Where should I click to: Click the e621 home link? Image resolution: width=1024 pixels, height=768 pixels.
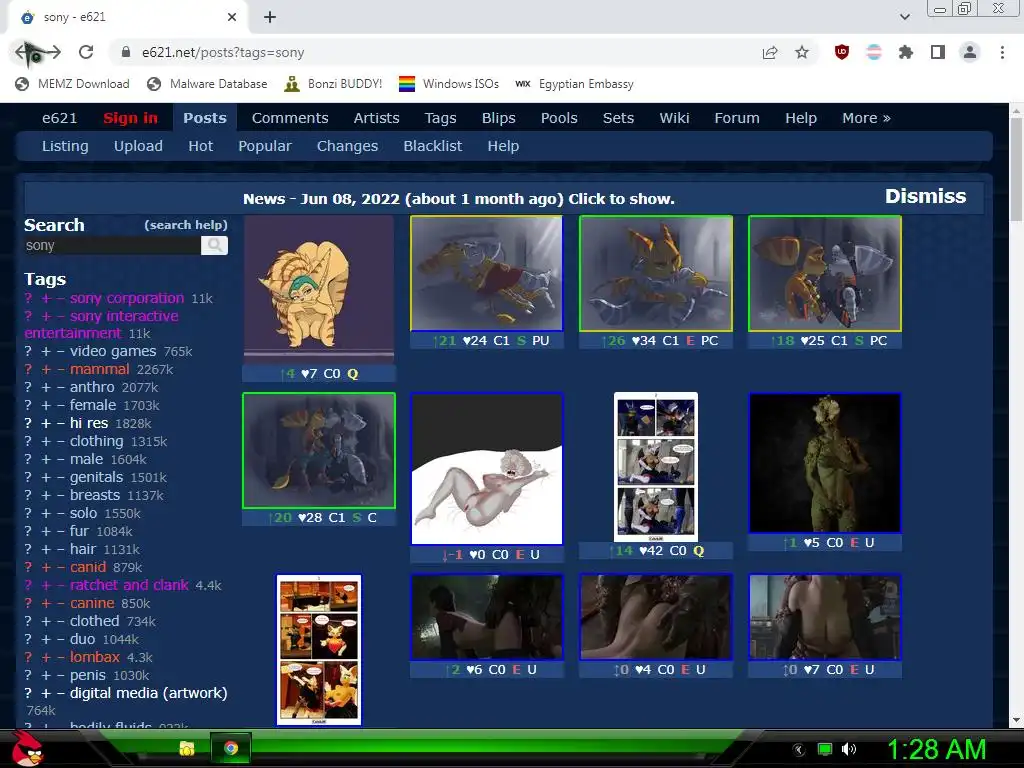click(x=59, y=118)
